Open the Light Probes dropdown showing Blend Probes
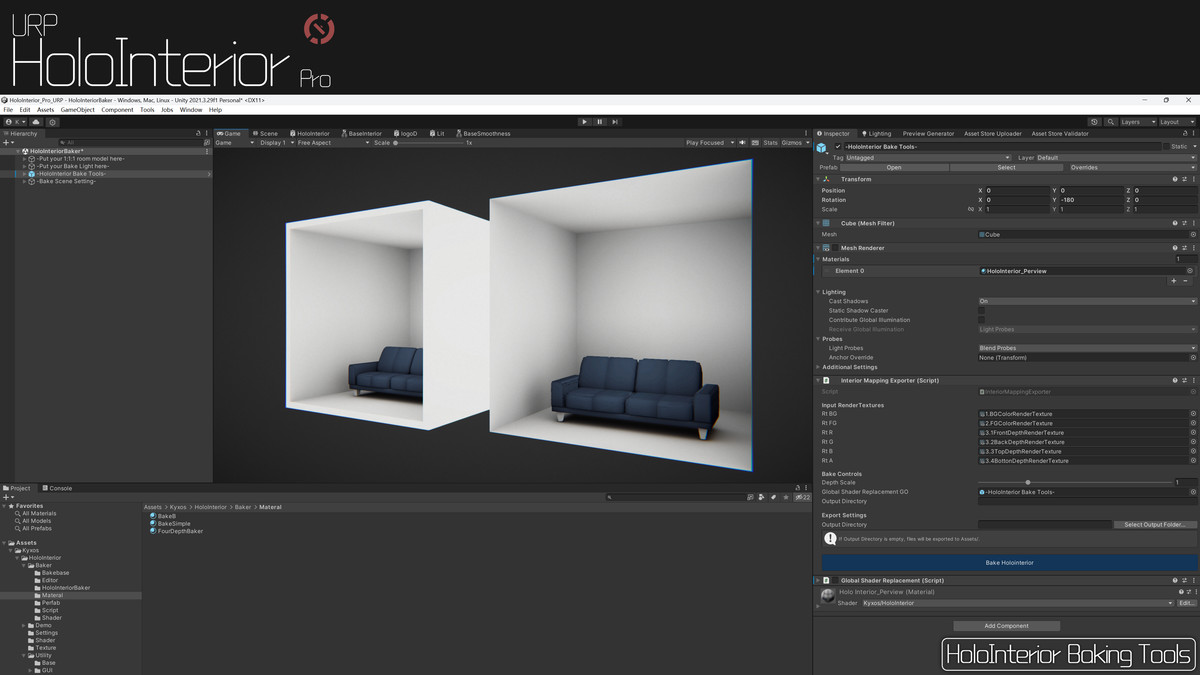This screenshot has height=675, width=1200. (x=1087, y=348)
